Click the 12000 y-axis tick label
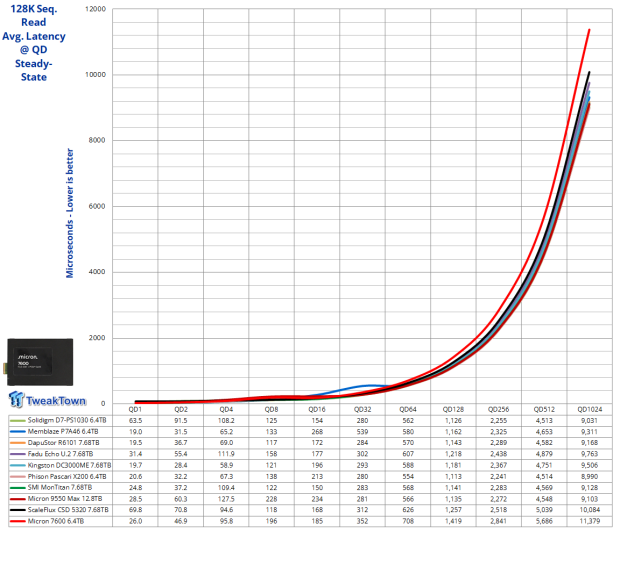This screenshot has height=568, width=620. [x=96, y=9]
